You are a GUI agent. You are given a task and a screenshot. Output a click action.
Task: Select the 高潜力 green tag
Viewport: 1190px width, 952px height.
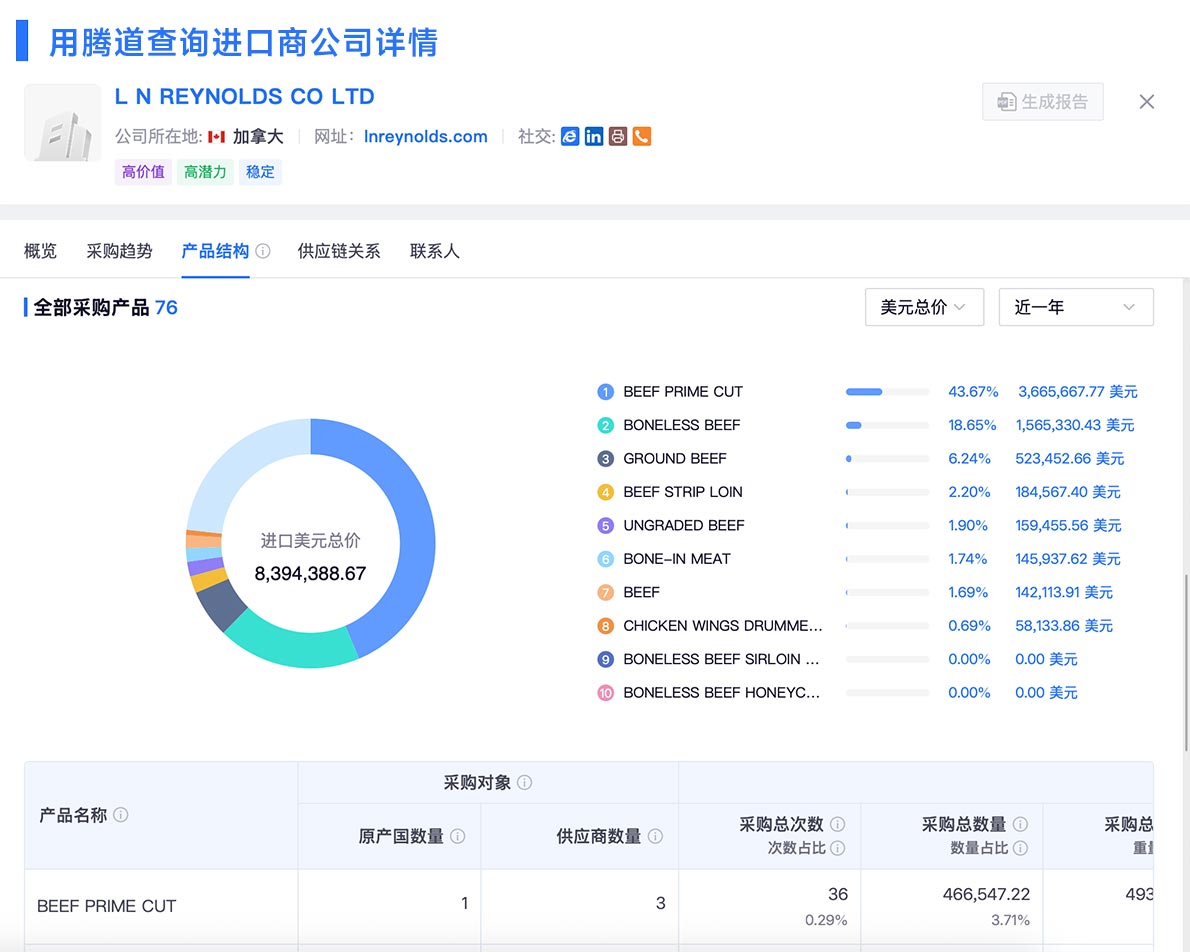click(204, 171)
